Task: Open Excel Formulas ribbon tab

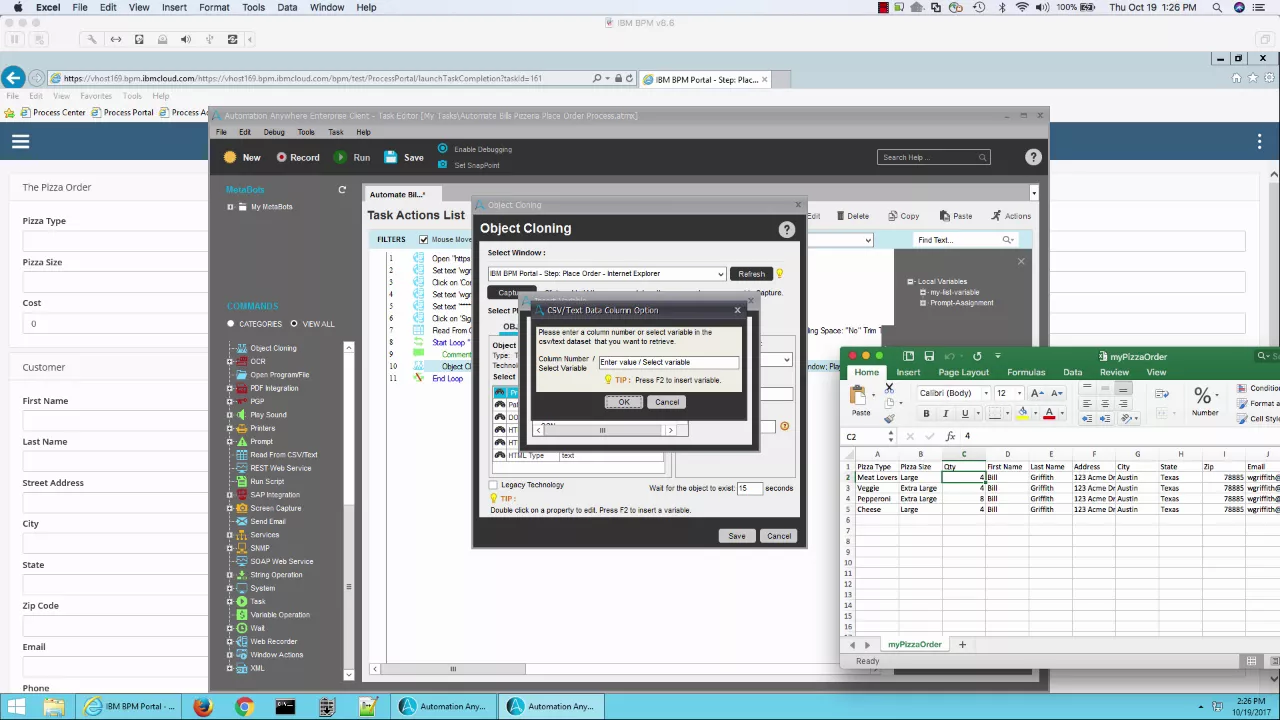Action: pos(1026,372)
